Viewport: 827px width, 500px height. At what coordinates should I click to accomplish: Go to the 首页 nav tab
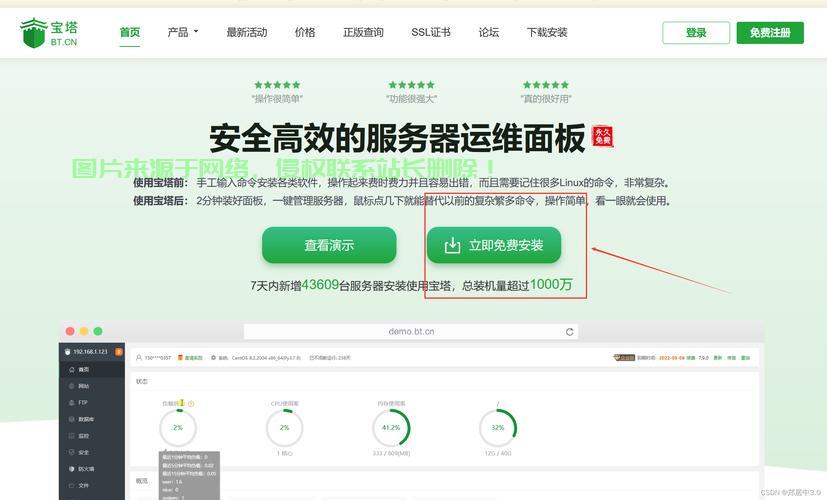(130, 32)
